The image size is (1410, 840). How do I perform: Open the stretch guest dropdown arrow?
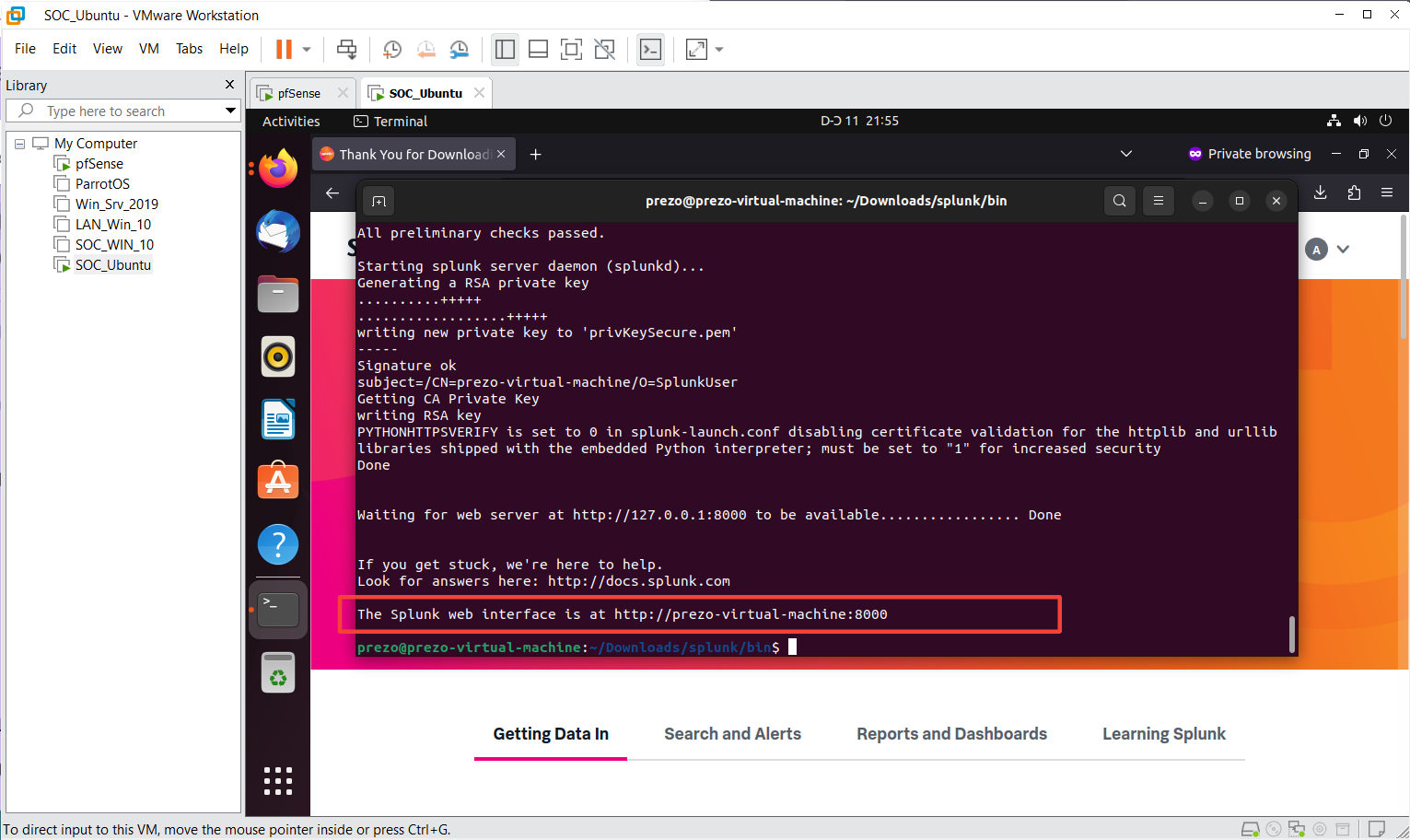pos(719,50)
